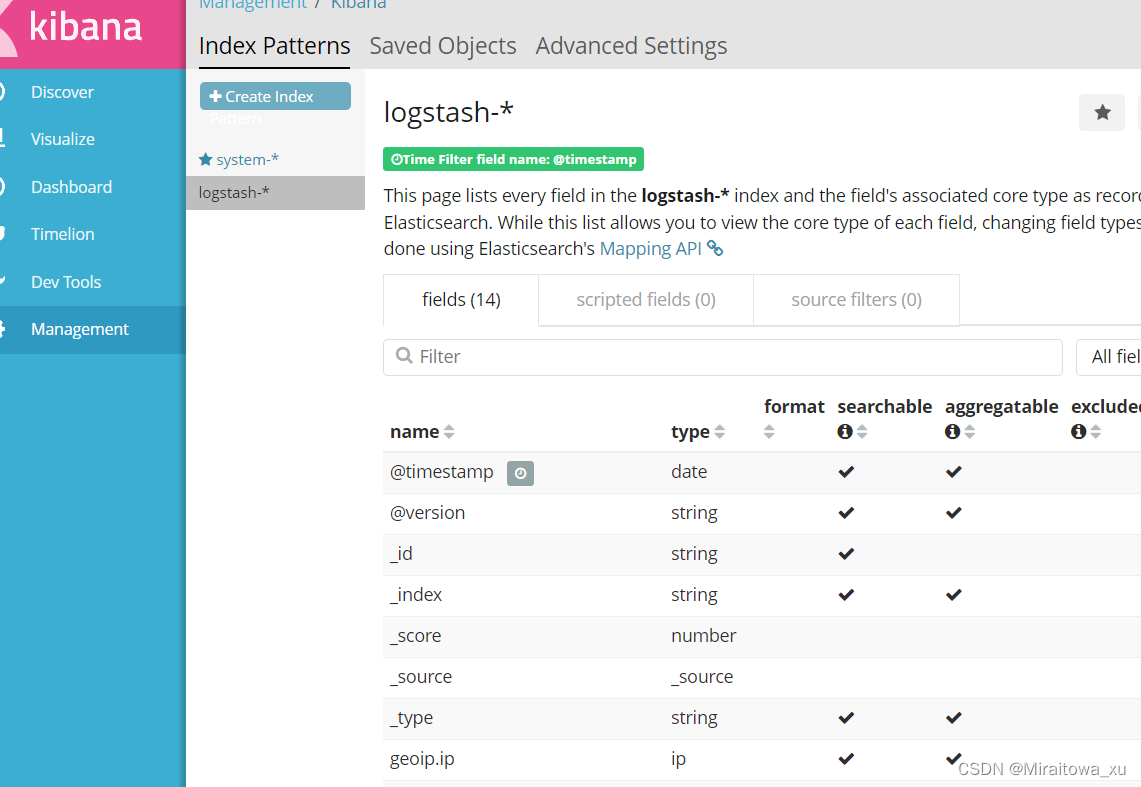Sort by searchable column arrows
Image resolution: width=1141 pixels, height=787 pixels.
(862, 432)
